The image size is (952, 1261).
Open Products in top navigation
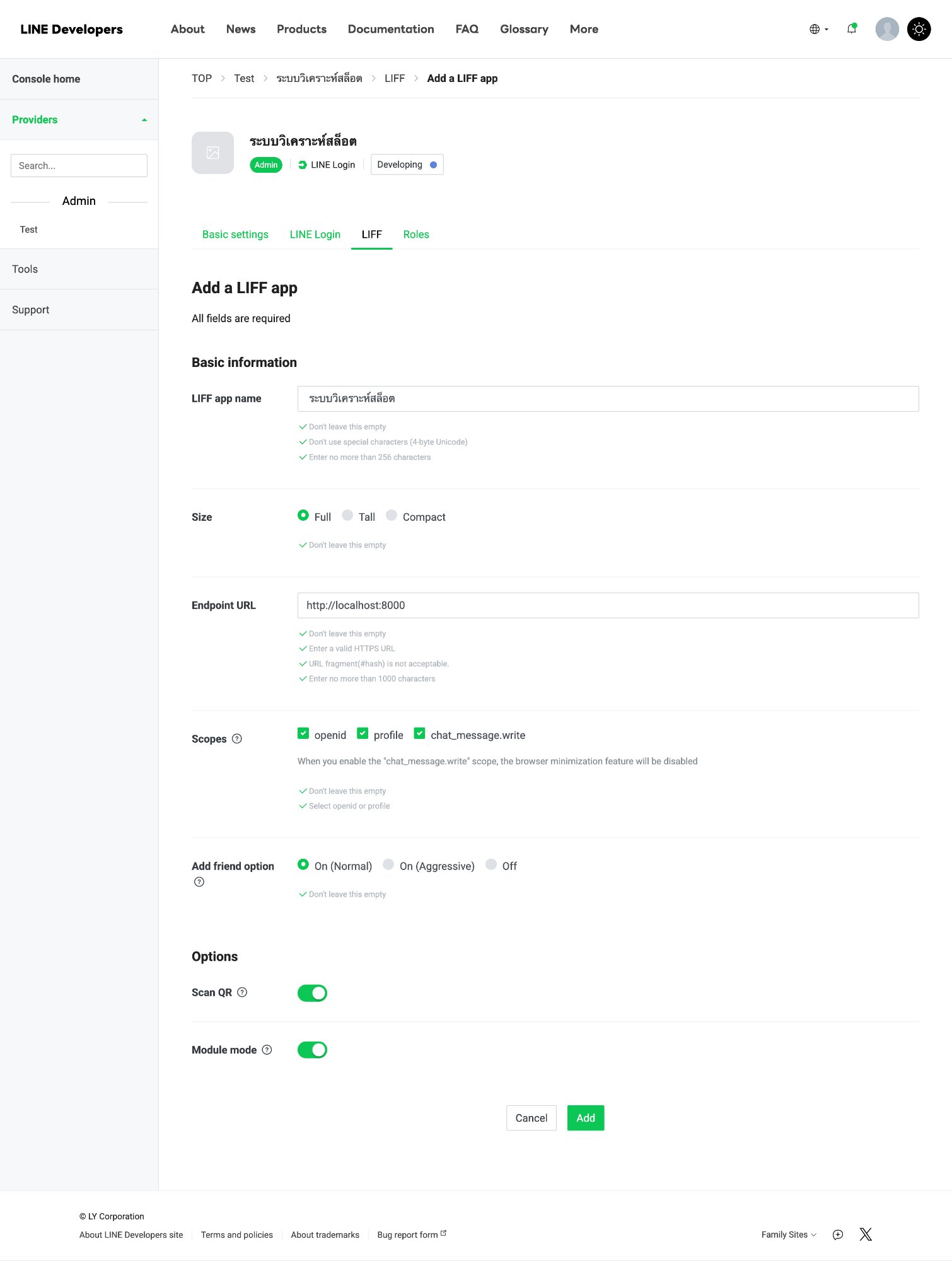coord(302,29)
